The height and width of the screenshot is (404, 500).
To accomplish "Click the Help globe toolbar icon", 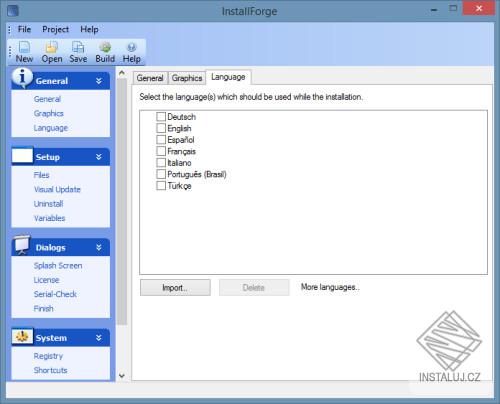I will [x=132, y=47].
